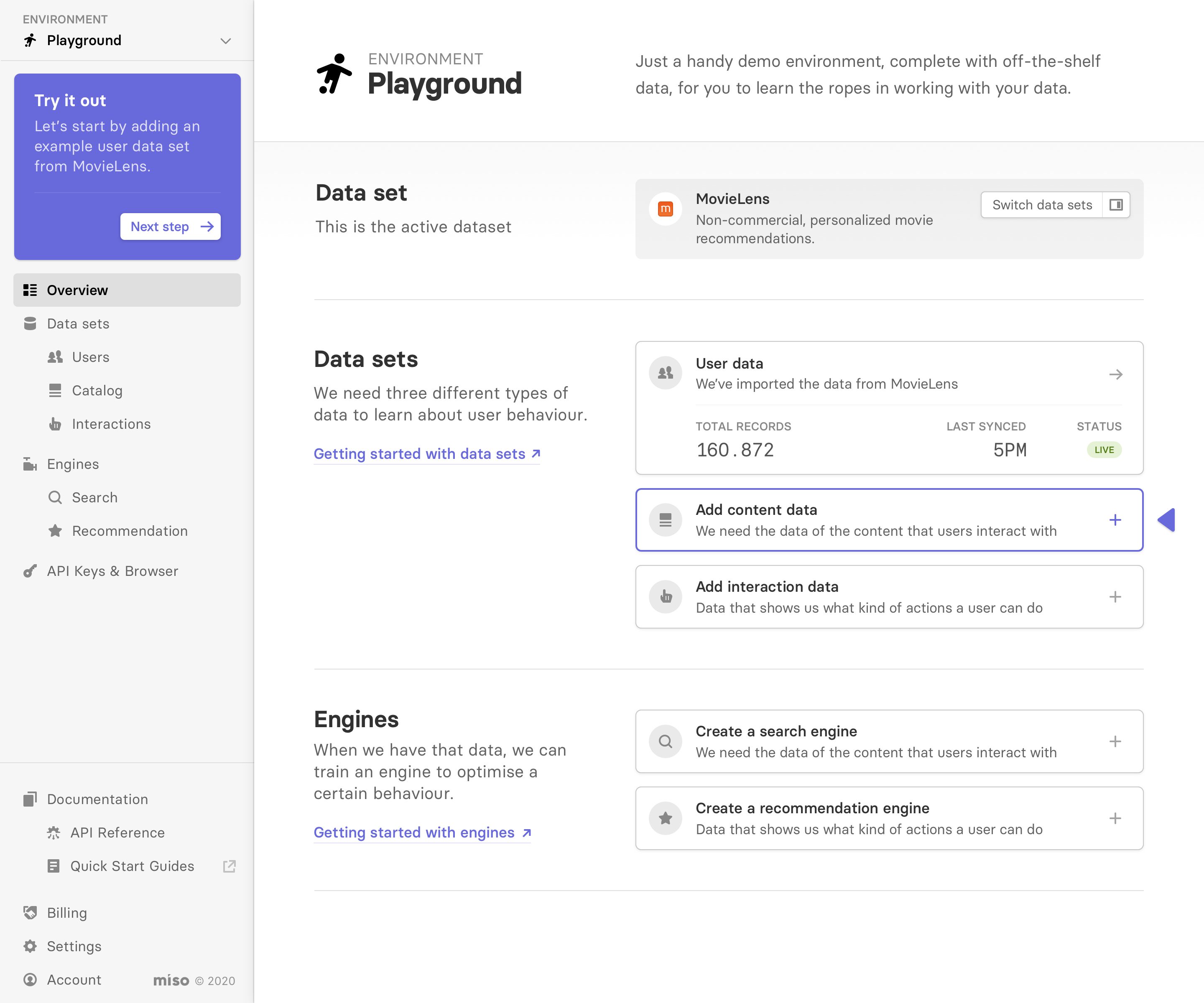Click the Next step button
This screenshot has width=1204, height=1003.
170,227
